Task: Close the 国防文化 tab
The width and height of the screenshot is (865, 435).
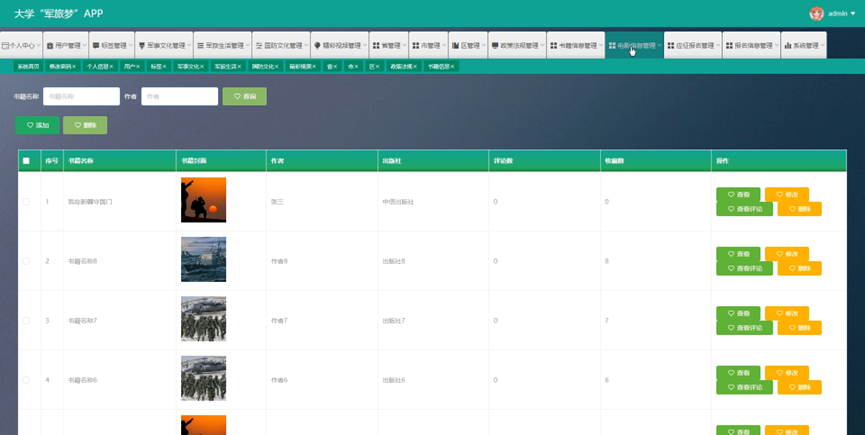Action: [x=277, y=67]
